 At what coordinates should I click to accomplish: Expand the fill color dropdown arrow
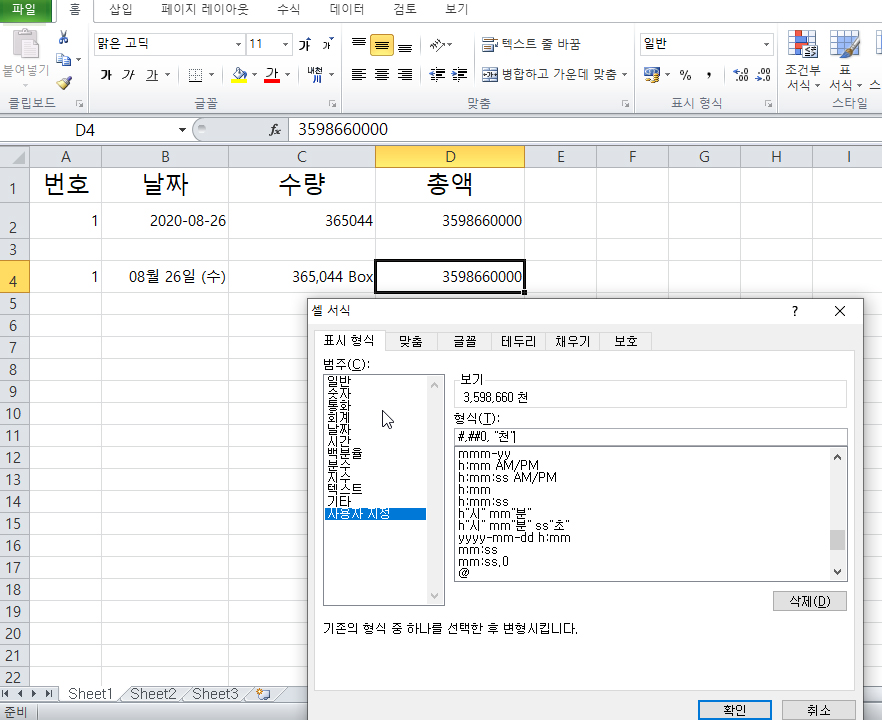tap(254, 74)
